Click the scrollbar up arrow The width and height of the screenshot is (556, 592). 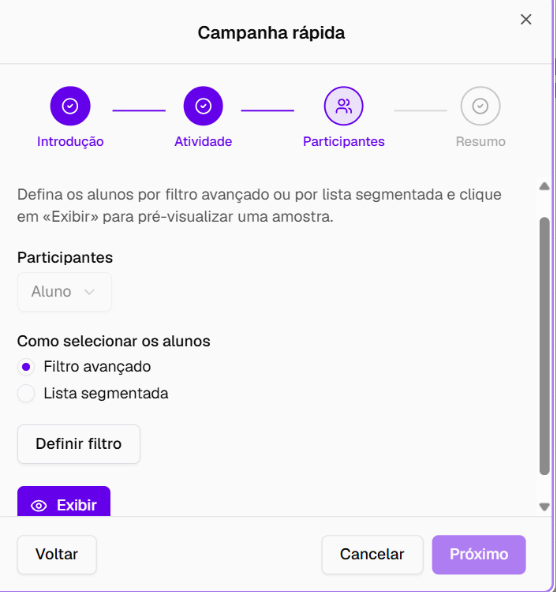pyautogui.click(x=544, y=186)
